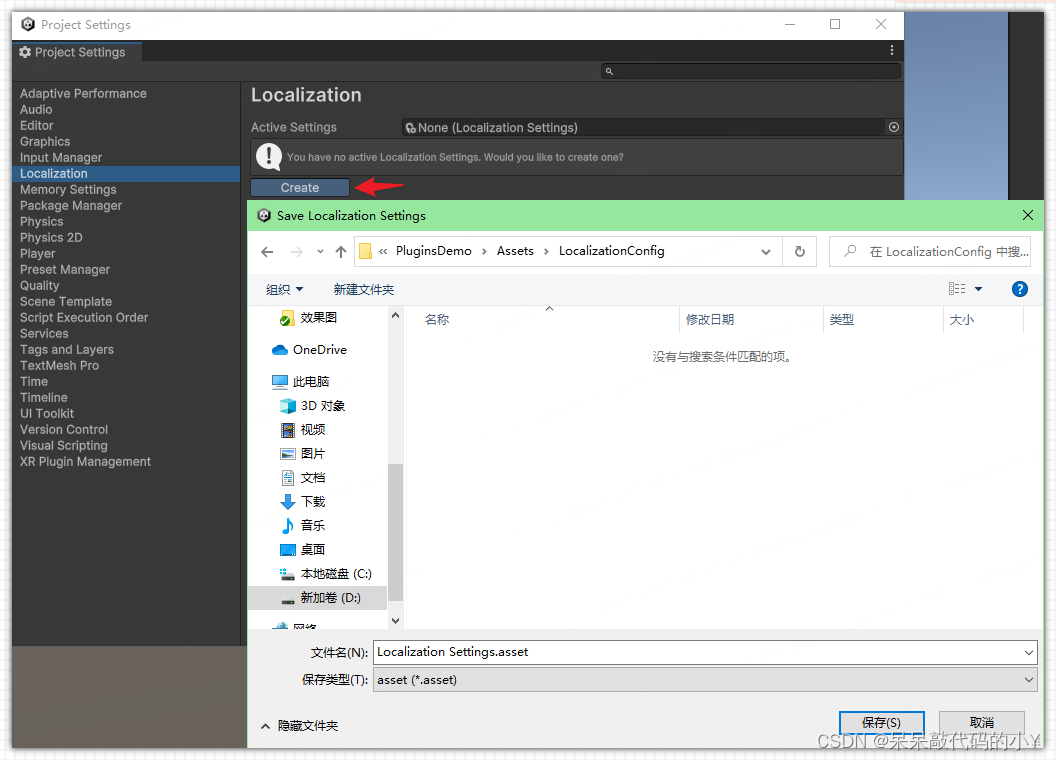The width and height of the screenshot is (1056, 760).
Task: Open UI Toolkit settings
Action: 46,414
